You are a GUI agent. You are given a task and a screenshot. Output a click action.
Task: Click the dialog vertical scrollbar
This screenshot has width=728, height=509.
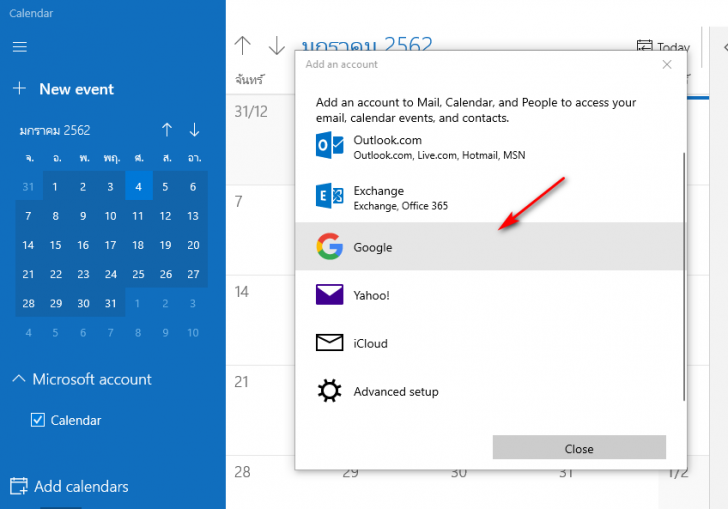tap(683, 276)
